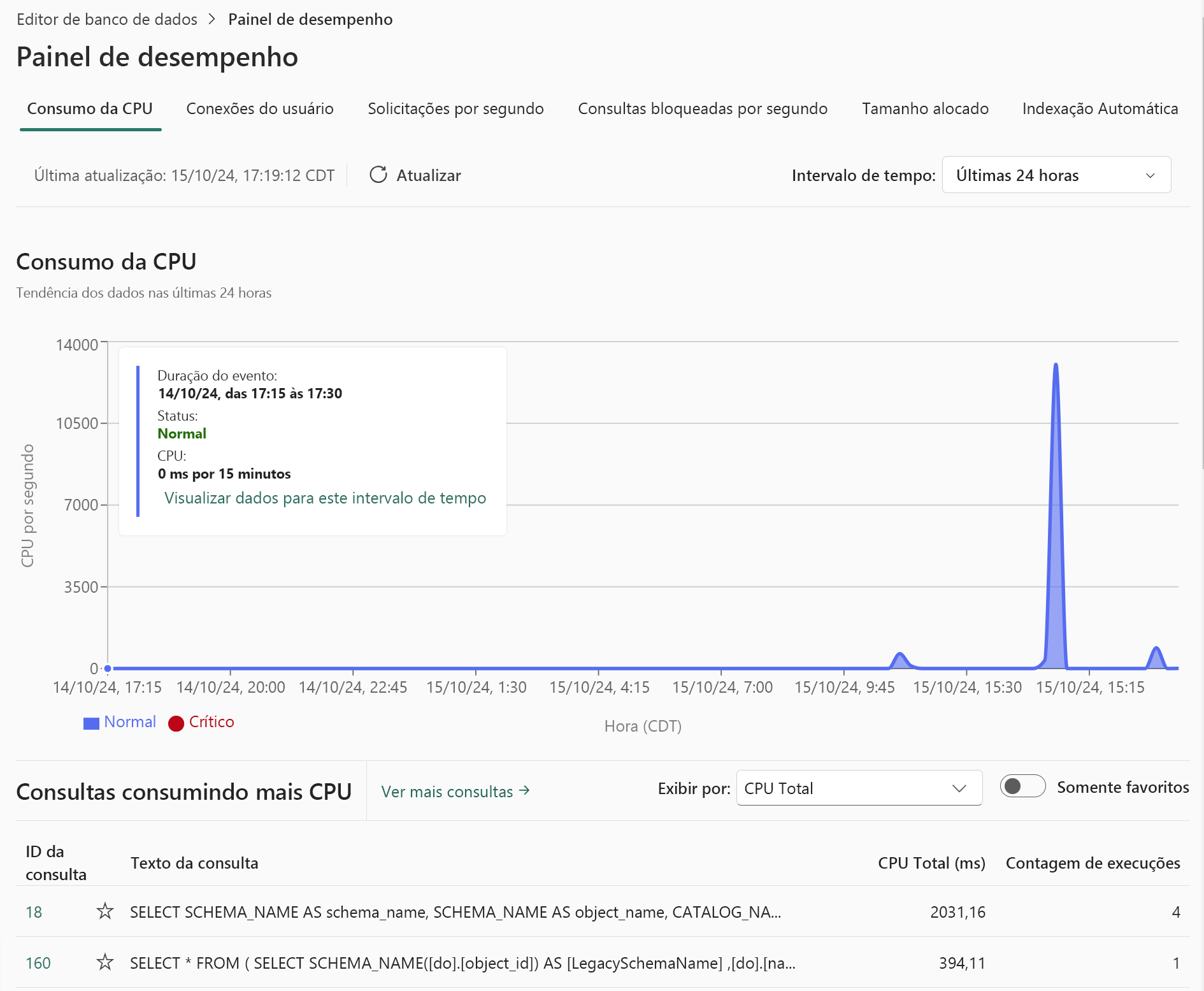Click the Normal blue legend swatch

91,723
